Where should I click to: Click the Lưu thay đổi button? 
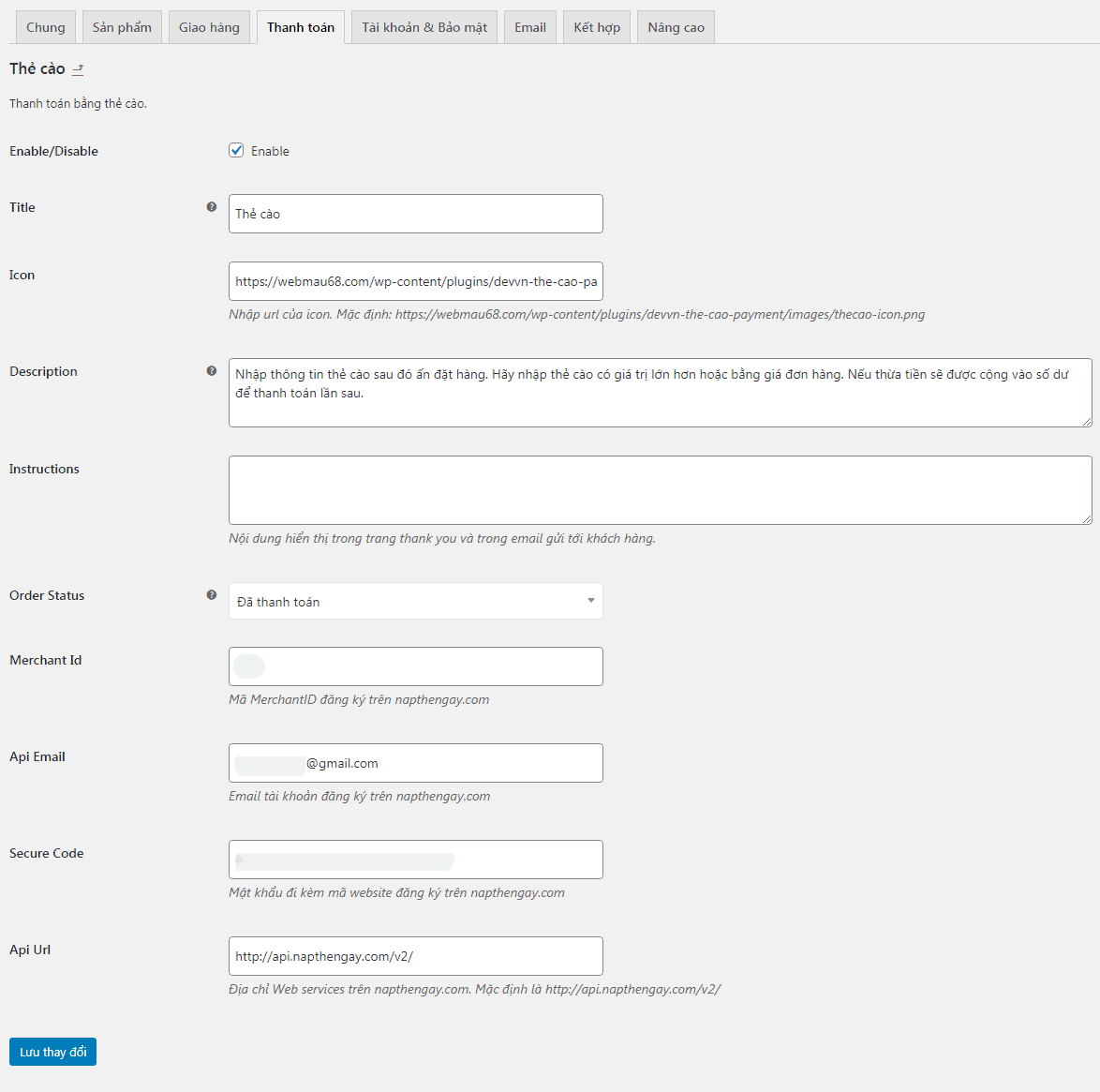(x=52, y=1052)
